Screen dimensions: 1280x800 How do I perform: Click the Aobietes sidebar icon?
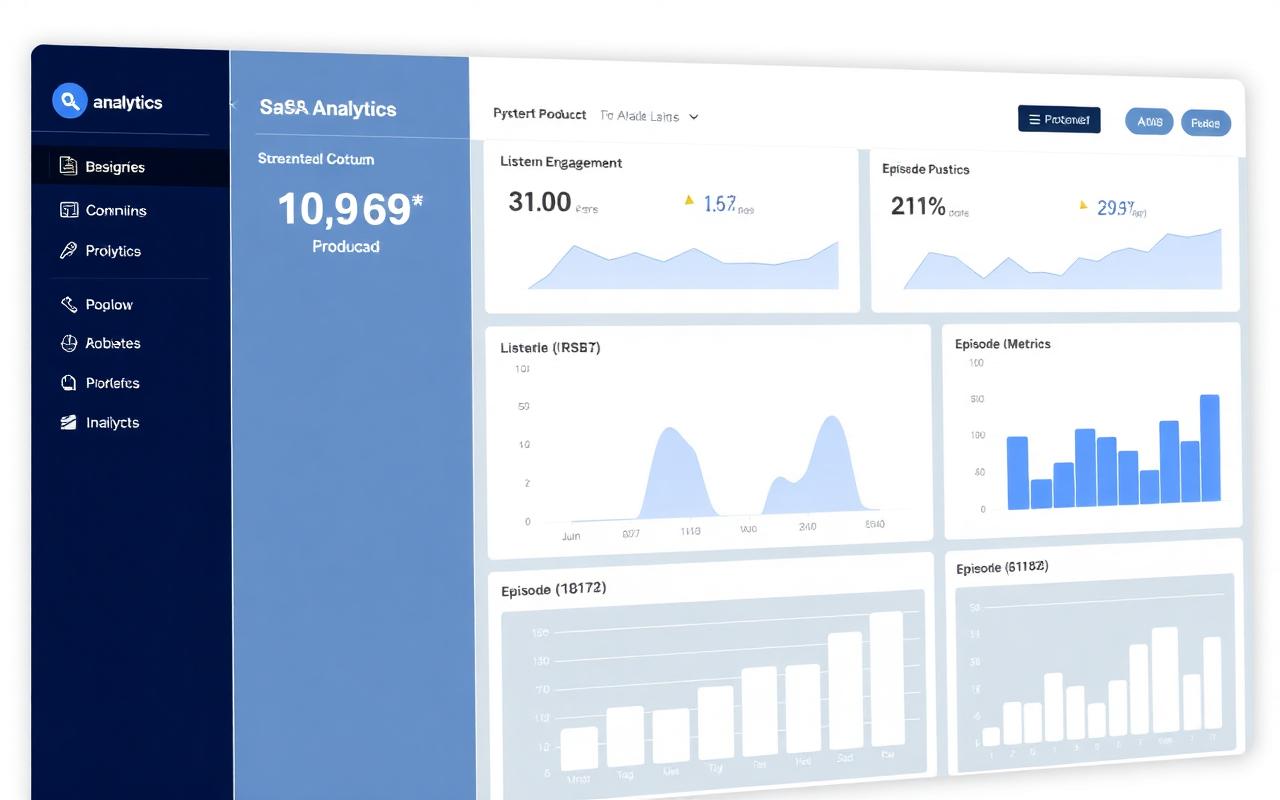[69, 343]
